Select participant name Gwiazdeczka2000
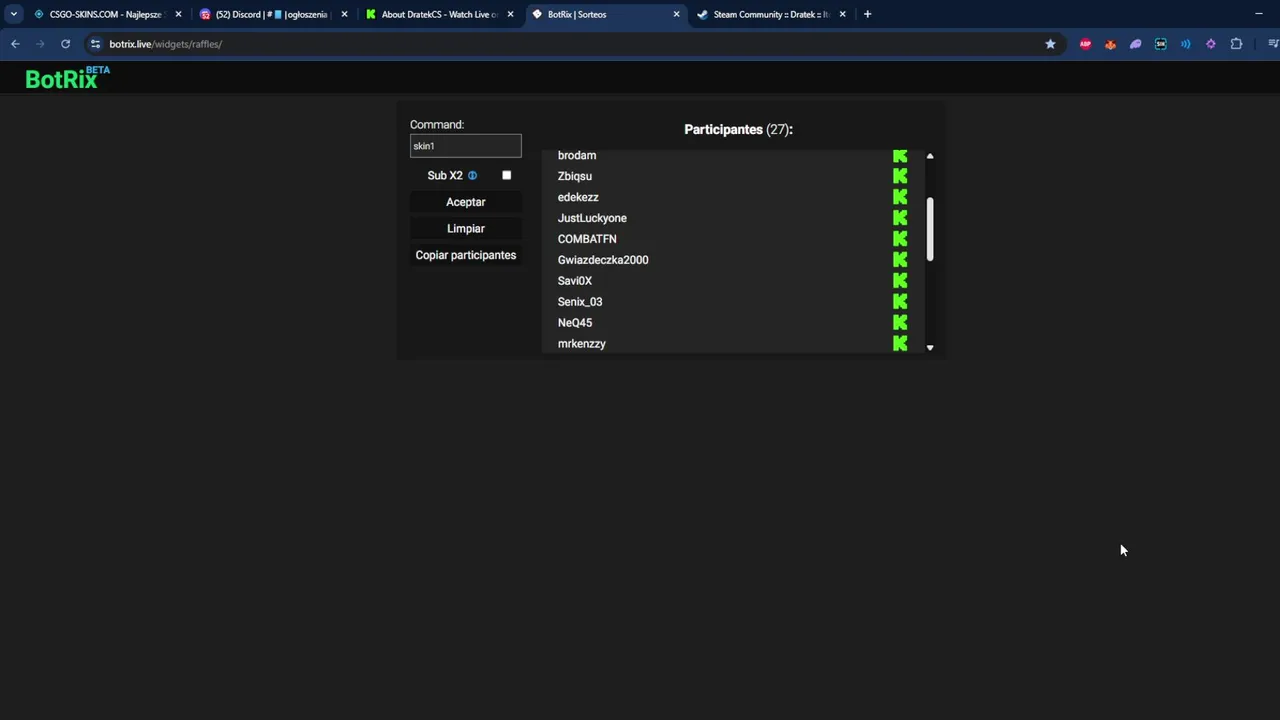 coord(603,260)
